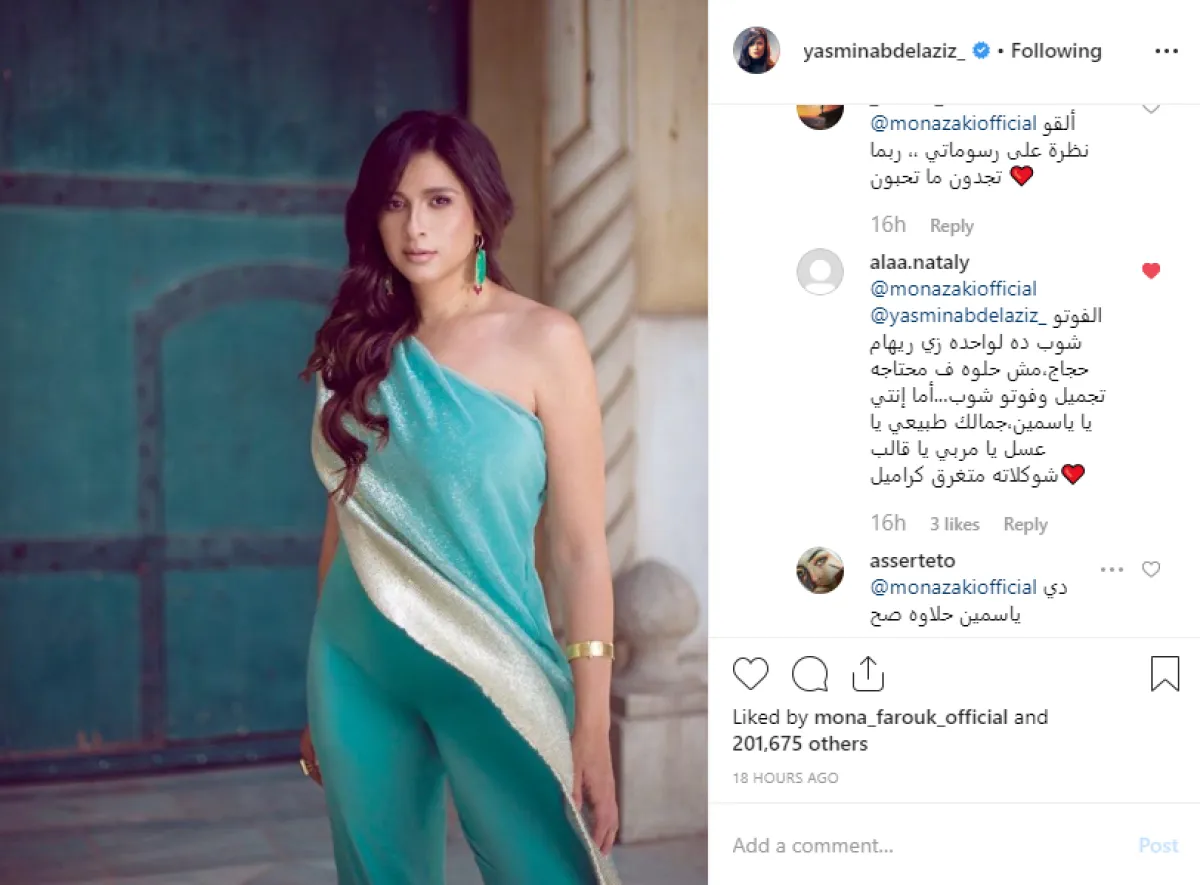The image size is (1200, 885).
Task: Open comment bubble icon under post
Action: tap(810, 674)
